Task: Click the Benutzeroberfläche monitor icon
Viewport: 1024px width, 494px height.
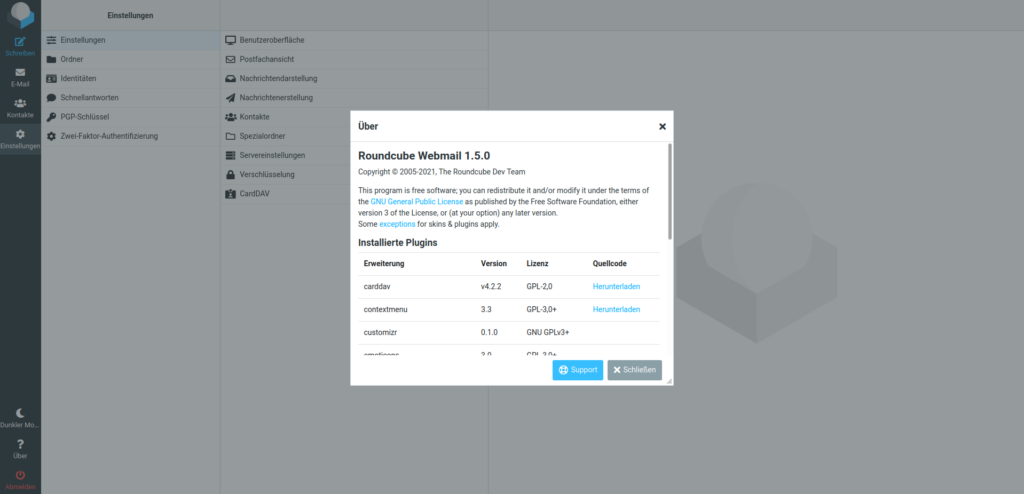Action: tap(230, 40)
